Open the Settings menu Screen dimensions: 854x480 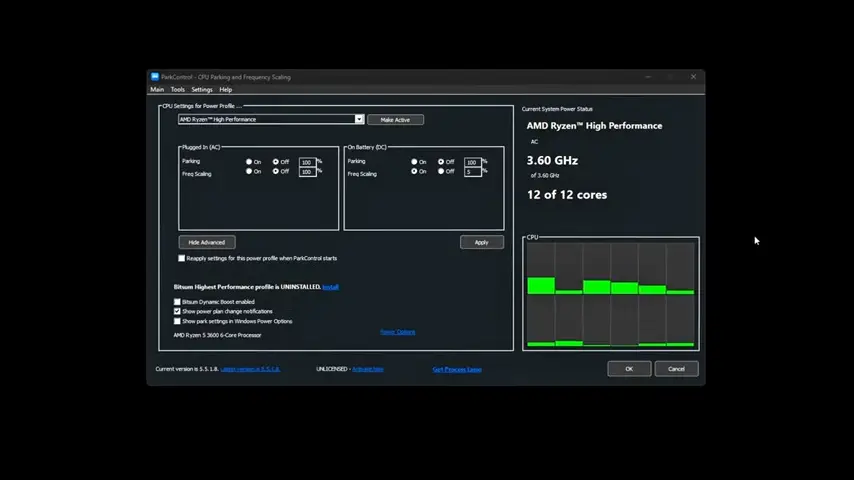(202, 89)
